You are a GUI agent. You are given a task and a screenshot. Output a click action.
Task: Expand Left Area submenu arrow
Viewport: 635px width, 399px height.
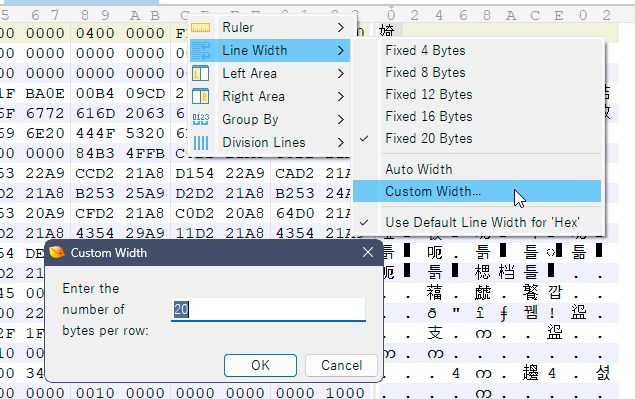[341, 74]
